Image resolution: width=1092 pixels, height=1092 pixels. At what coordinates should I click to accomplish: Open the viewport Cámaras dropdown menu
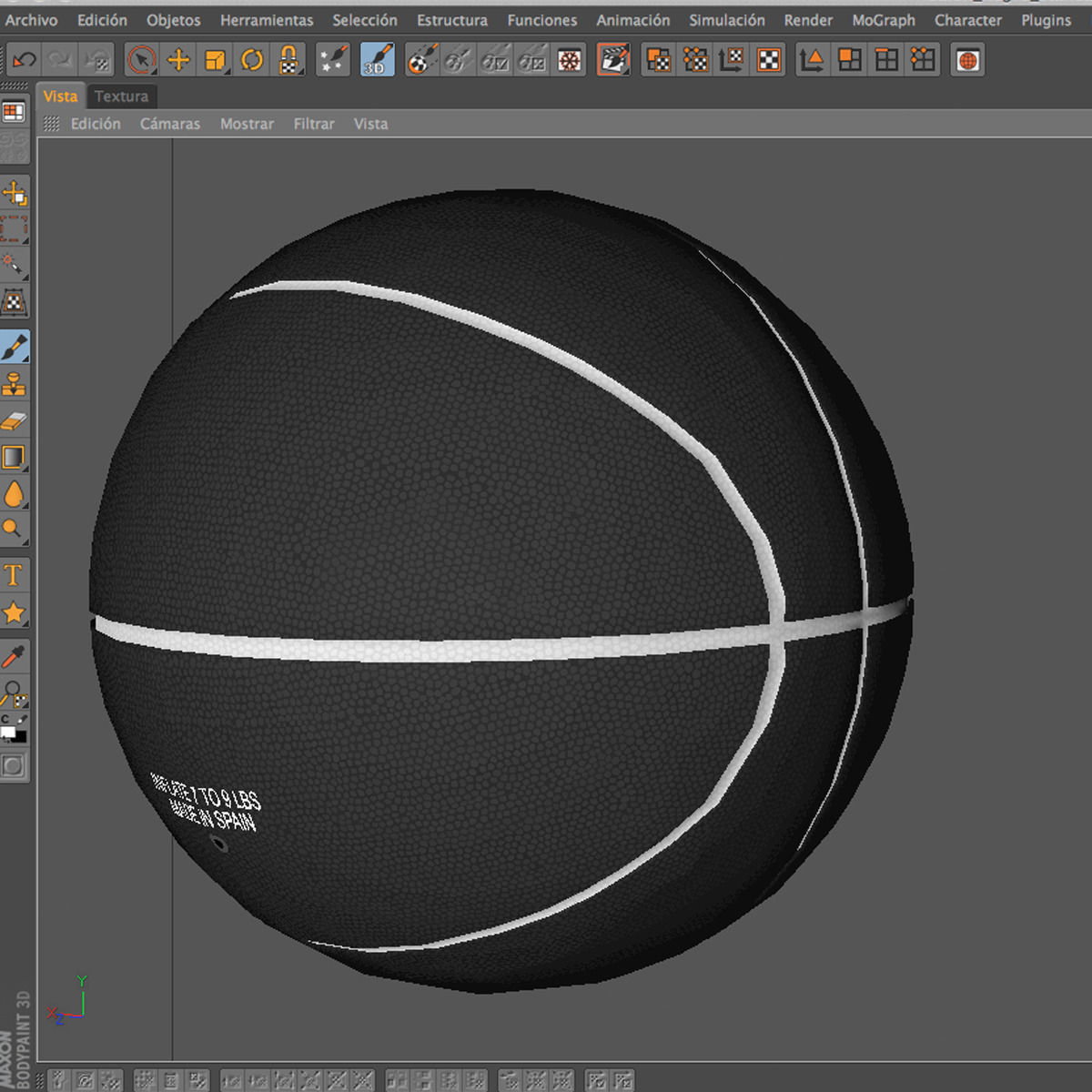169,124
